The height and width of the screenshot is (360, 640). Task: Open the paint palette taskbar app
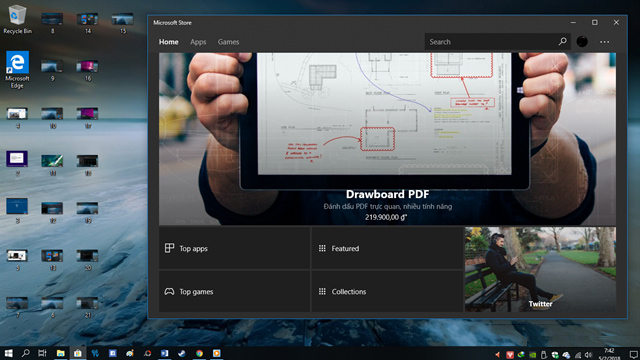coord(130,353)
